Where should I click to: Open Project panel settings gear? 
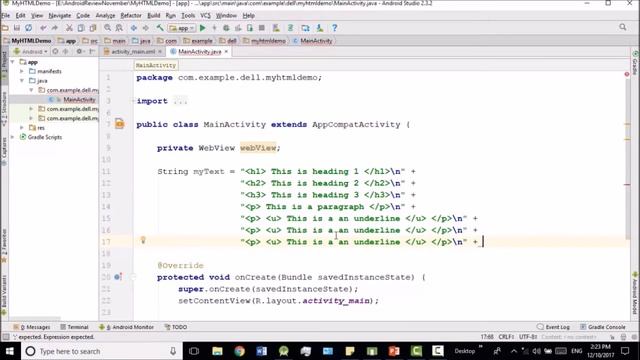point(79,52)
